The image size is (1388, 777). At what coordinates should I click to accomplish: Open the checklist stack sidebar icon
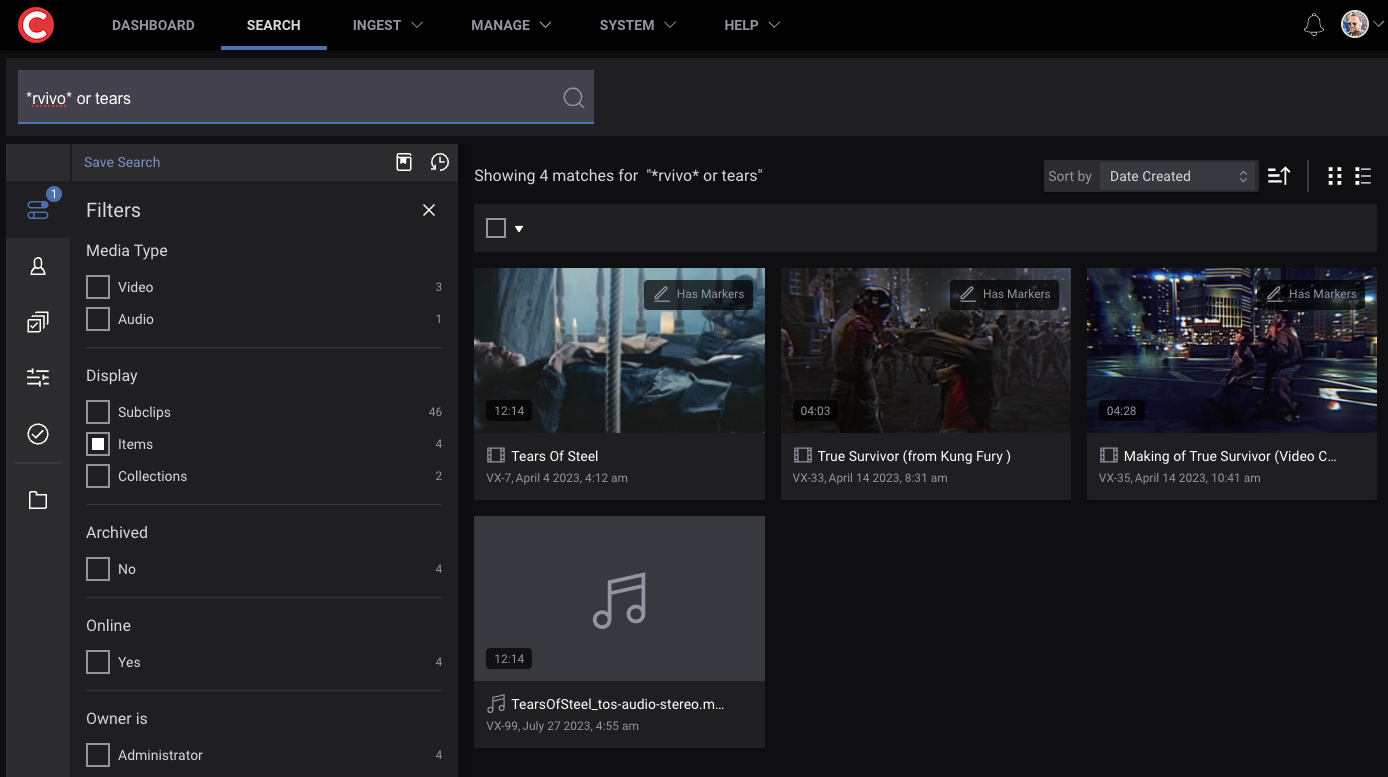38,322
